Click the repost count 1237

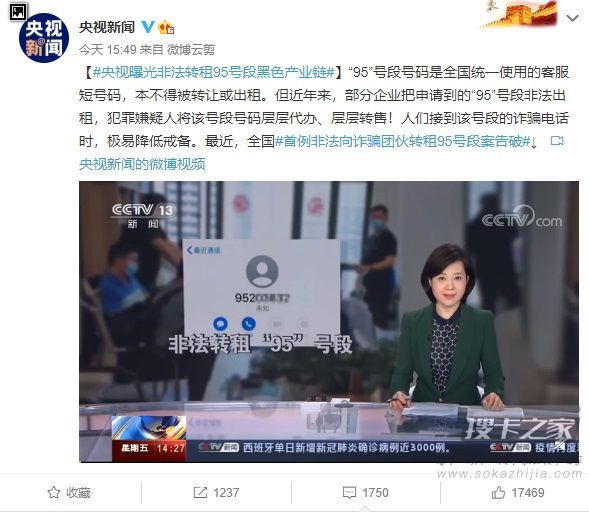click(226, 492)
